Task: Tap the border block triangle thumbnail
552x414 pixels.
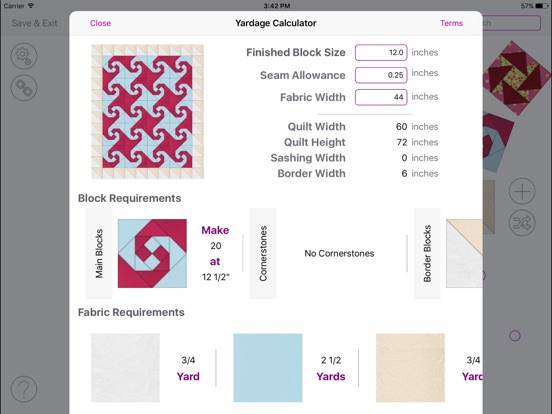Action: tap(464, 253)
